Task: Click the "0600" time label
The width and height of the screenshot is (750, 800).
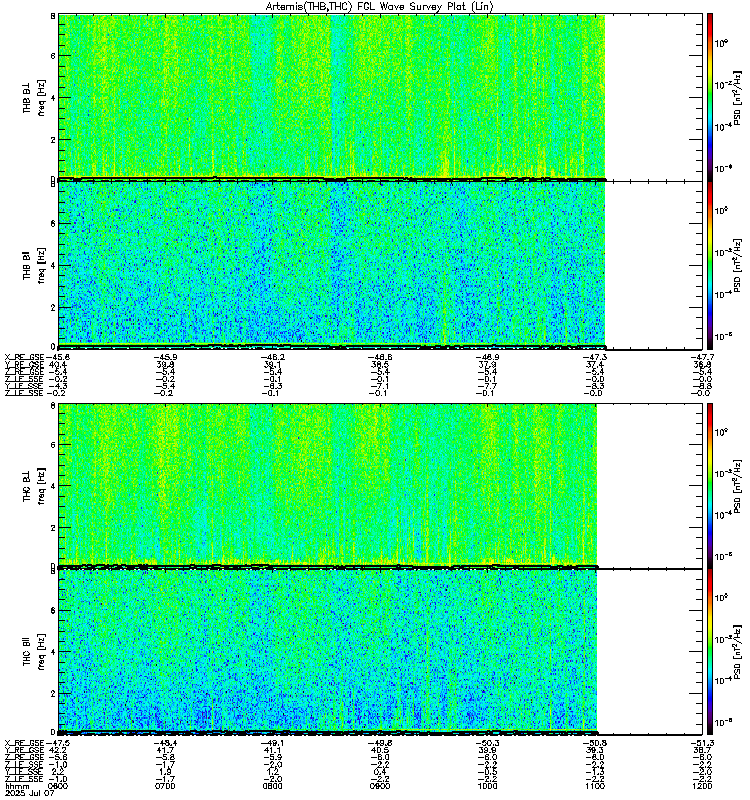Action: click(57, 786)
